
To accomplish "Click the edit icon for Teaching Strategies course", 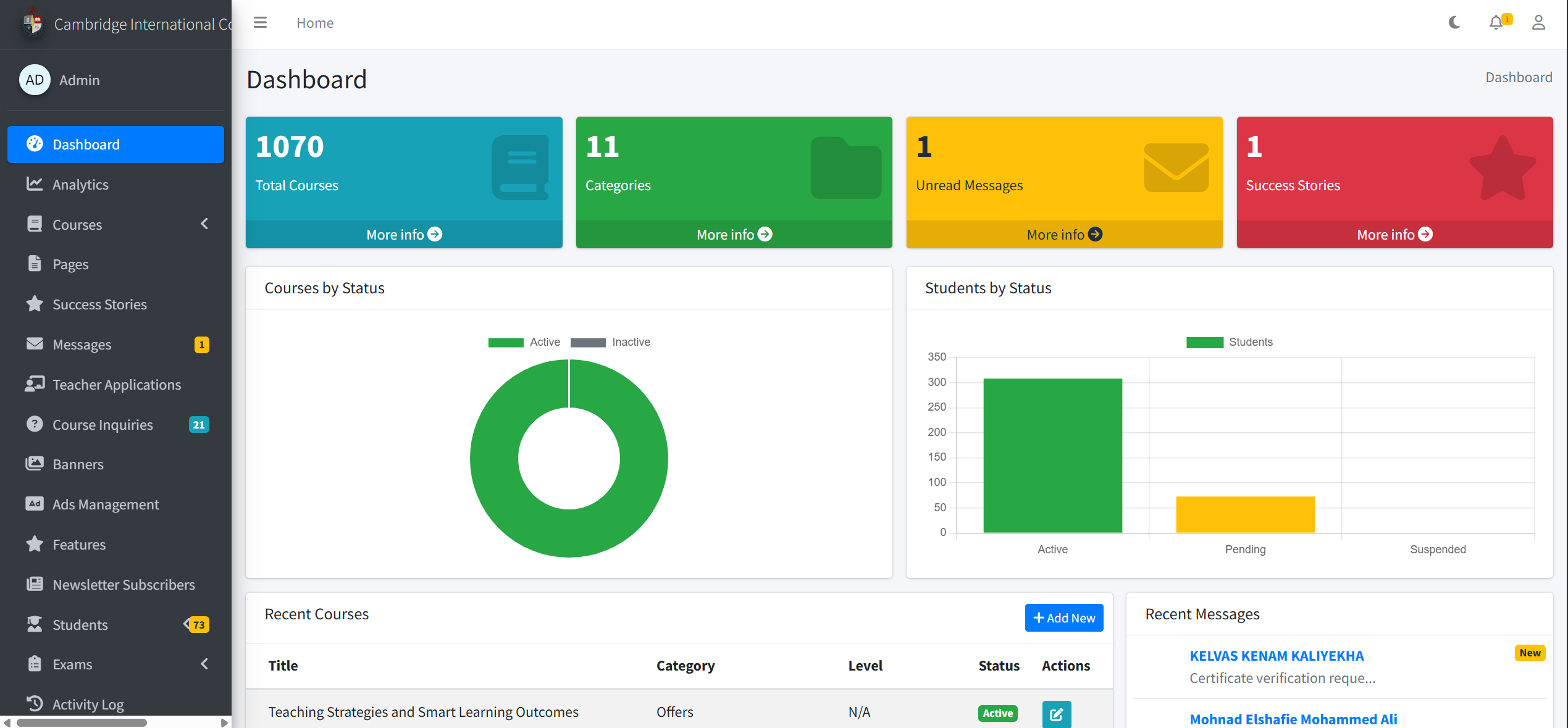I will 1056,714.
